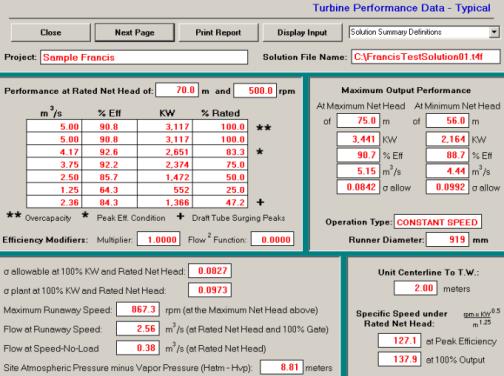Select the maximum net head value 75.0
504x376 pixels.
pos(358,121)
